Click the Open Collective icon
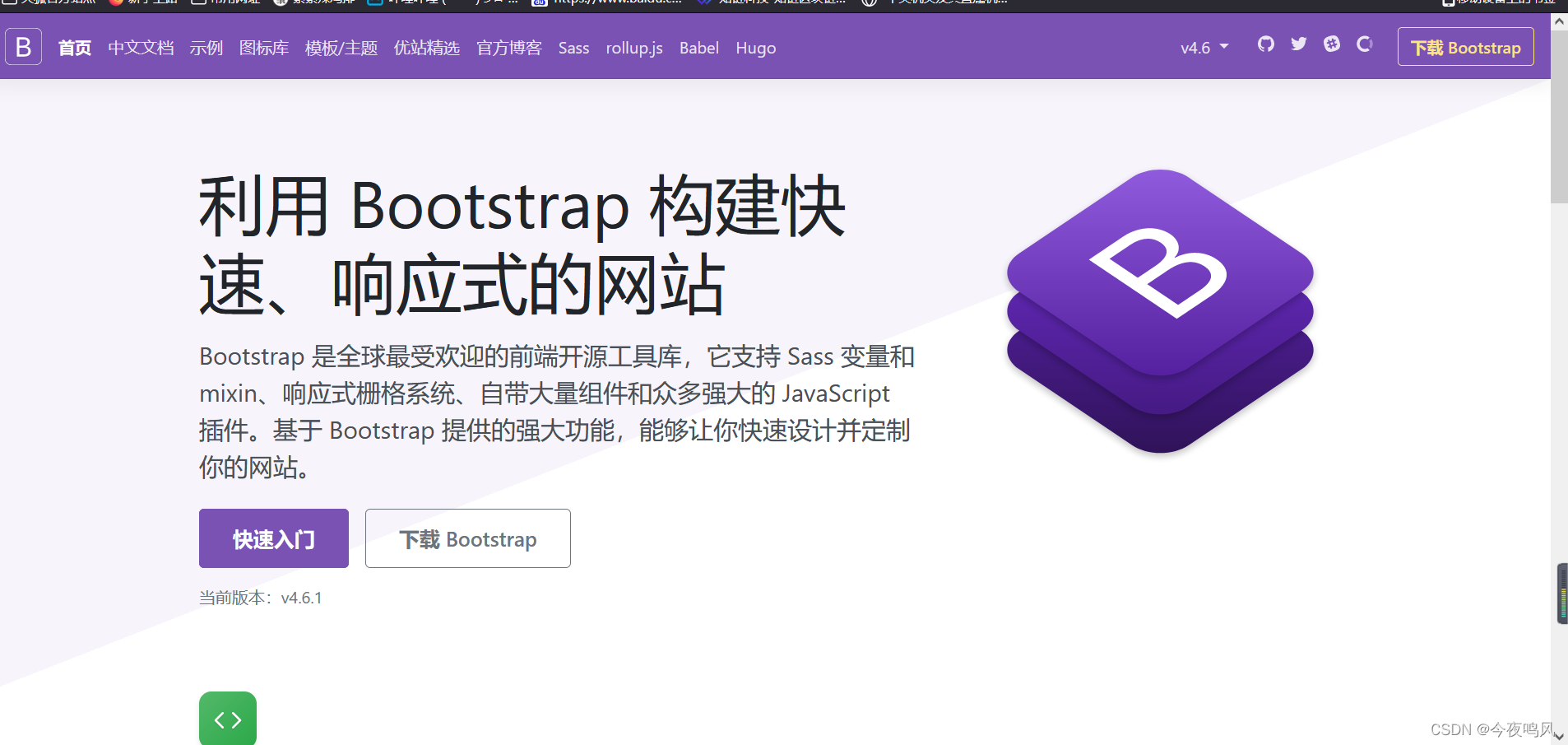Image resolution: width=1568 pixels, height=745 pixels. 1365,44
